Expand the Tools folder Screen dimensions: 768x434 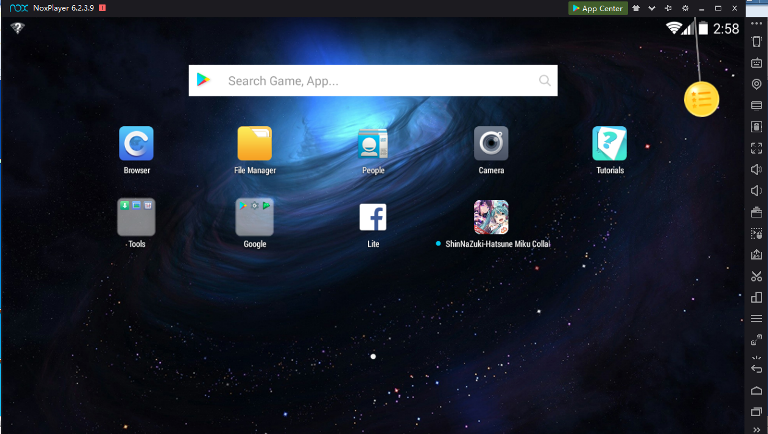(136, 217)
